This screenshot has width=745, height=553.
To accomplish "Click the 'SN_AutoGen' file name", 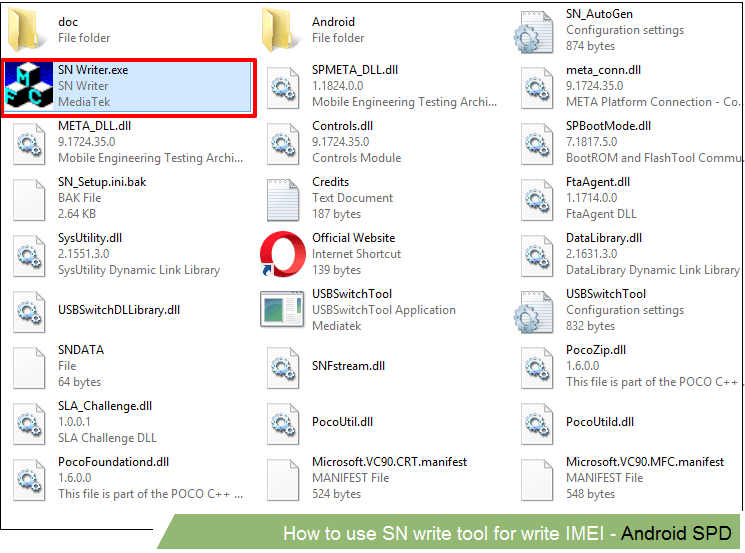I will (600, 14).
